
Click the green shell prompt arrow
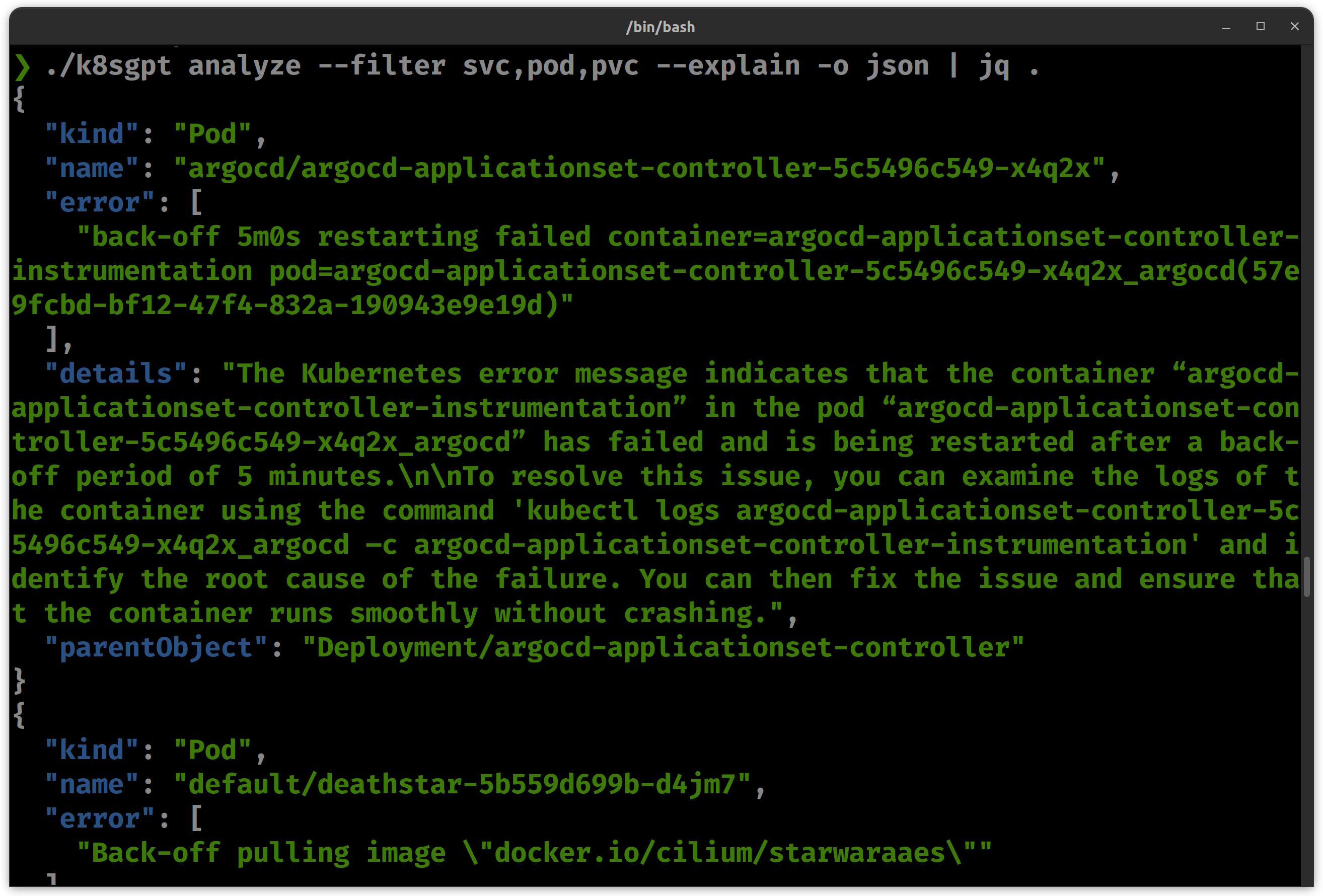[22, 66]
